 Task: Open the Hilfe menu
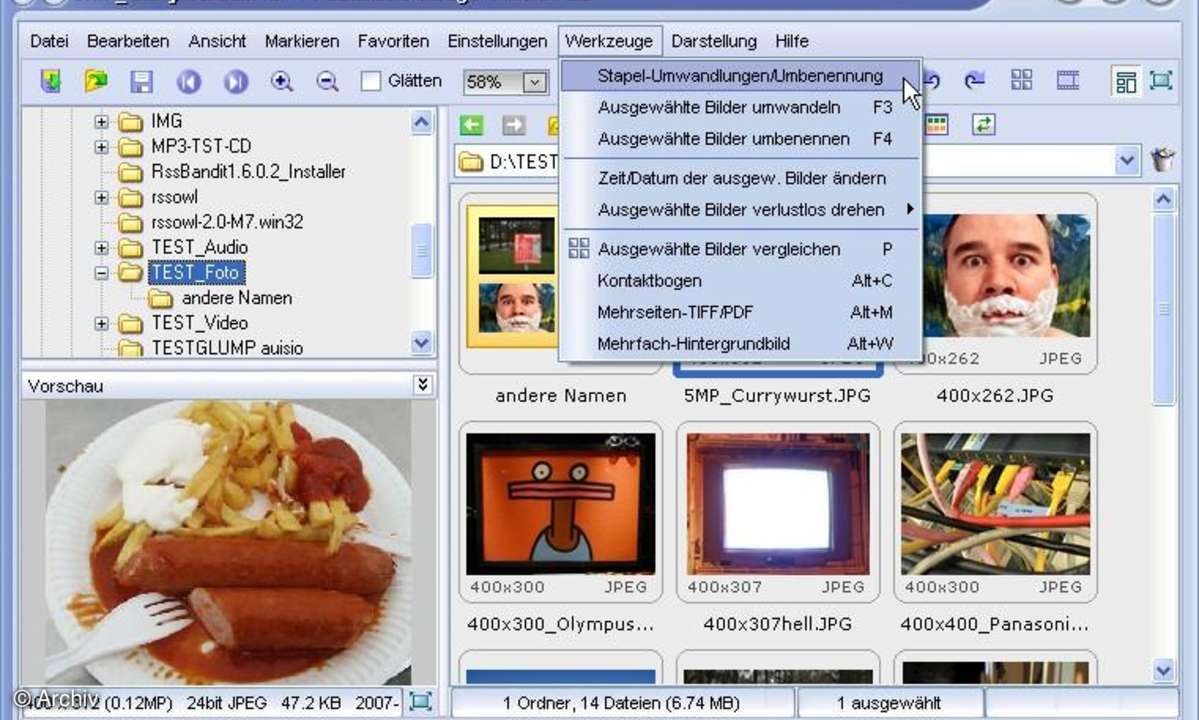pos(791,41)
